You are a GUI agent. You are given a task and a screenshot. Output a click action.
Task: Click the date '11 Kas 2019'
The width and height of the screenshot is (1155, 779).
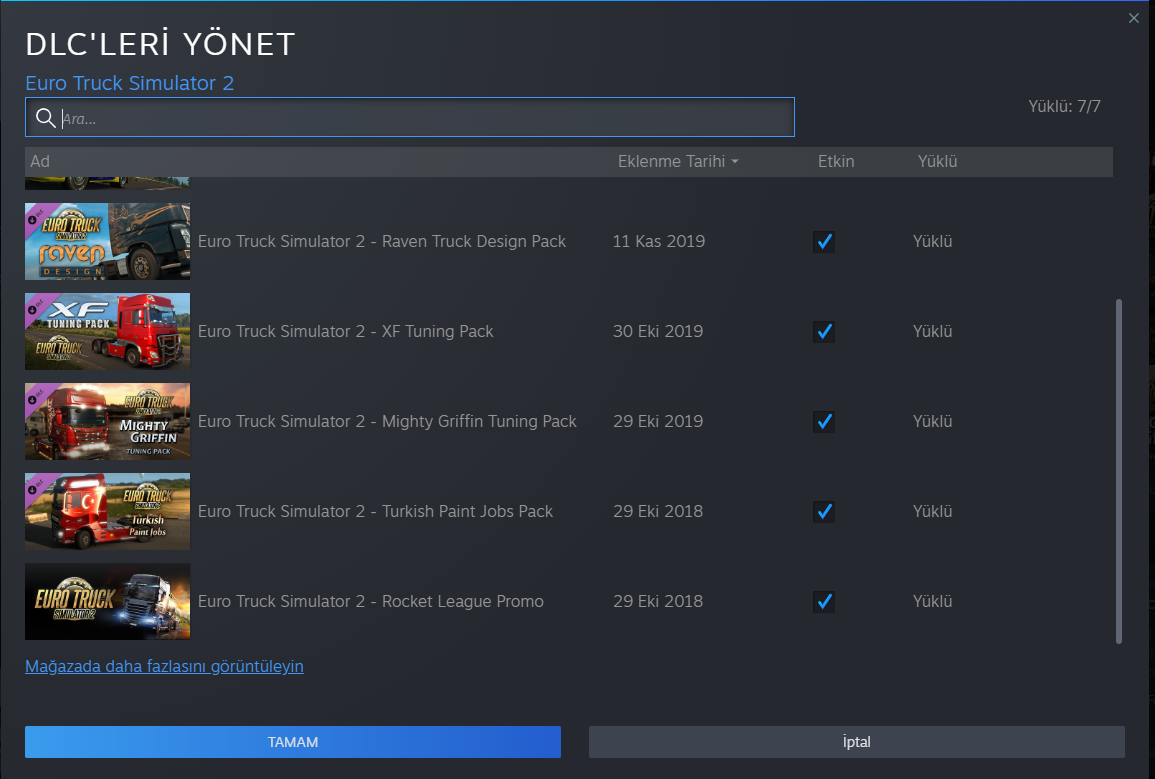pyautogui.click(x=659, y=242)
